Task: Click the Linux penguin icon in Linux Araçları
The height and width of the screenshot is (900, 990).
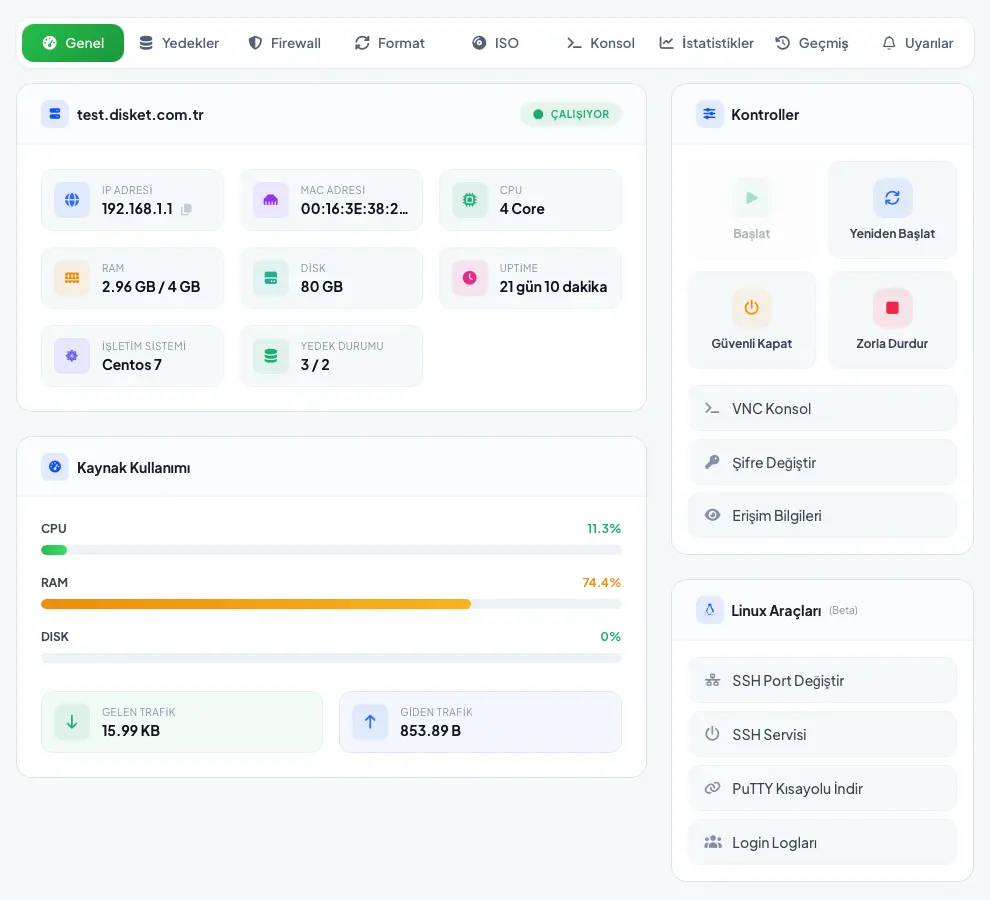Action: coord(710,610)
